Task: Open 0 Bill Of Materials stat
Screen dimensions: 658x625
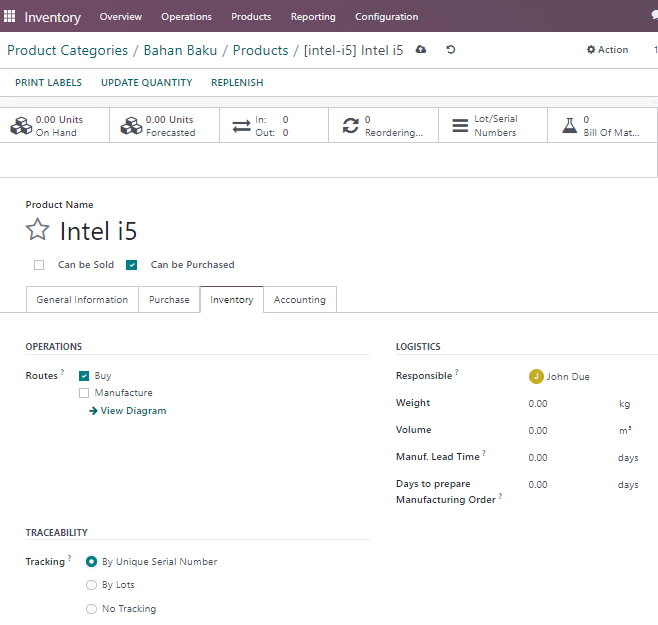Action: tap(603, 126)
